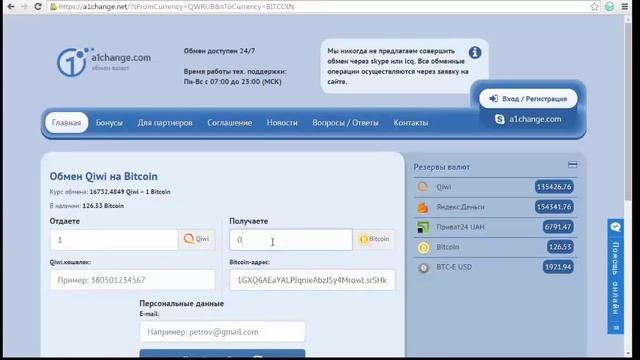Click the Обмен доступен 24/7 text
640x360 pixels.
219,51
